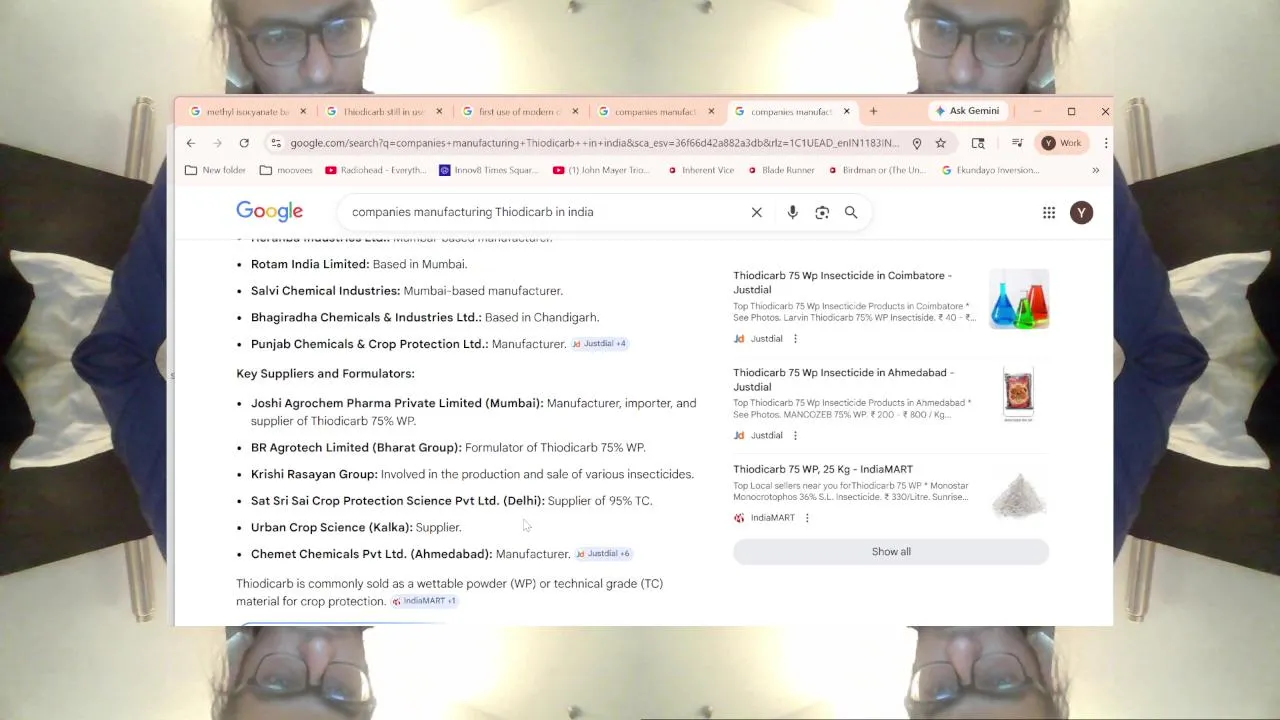The height and width of the screenshot is (720, 1280).
Task: Click the Show all button
Action: pyautogui.click(x=891, y=552)
